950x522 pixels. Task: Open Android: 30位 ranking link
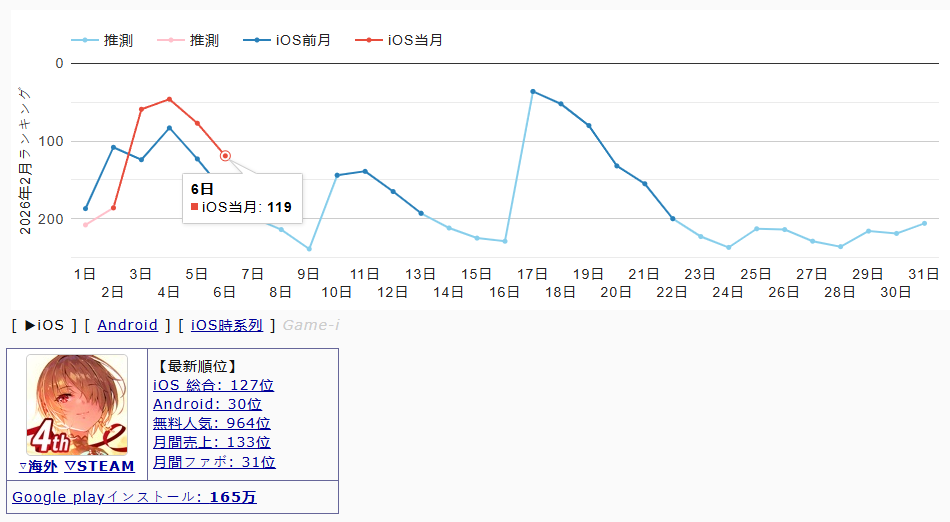207,404
